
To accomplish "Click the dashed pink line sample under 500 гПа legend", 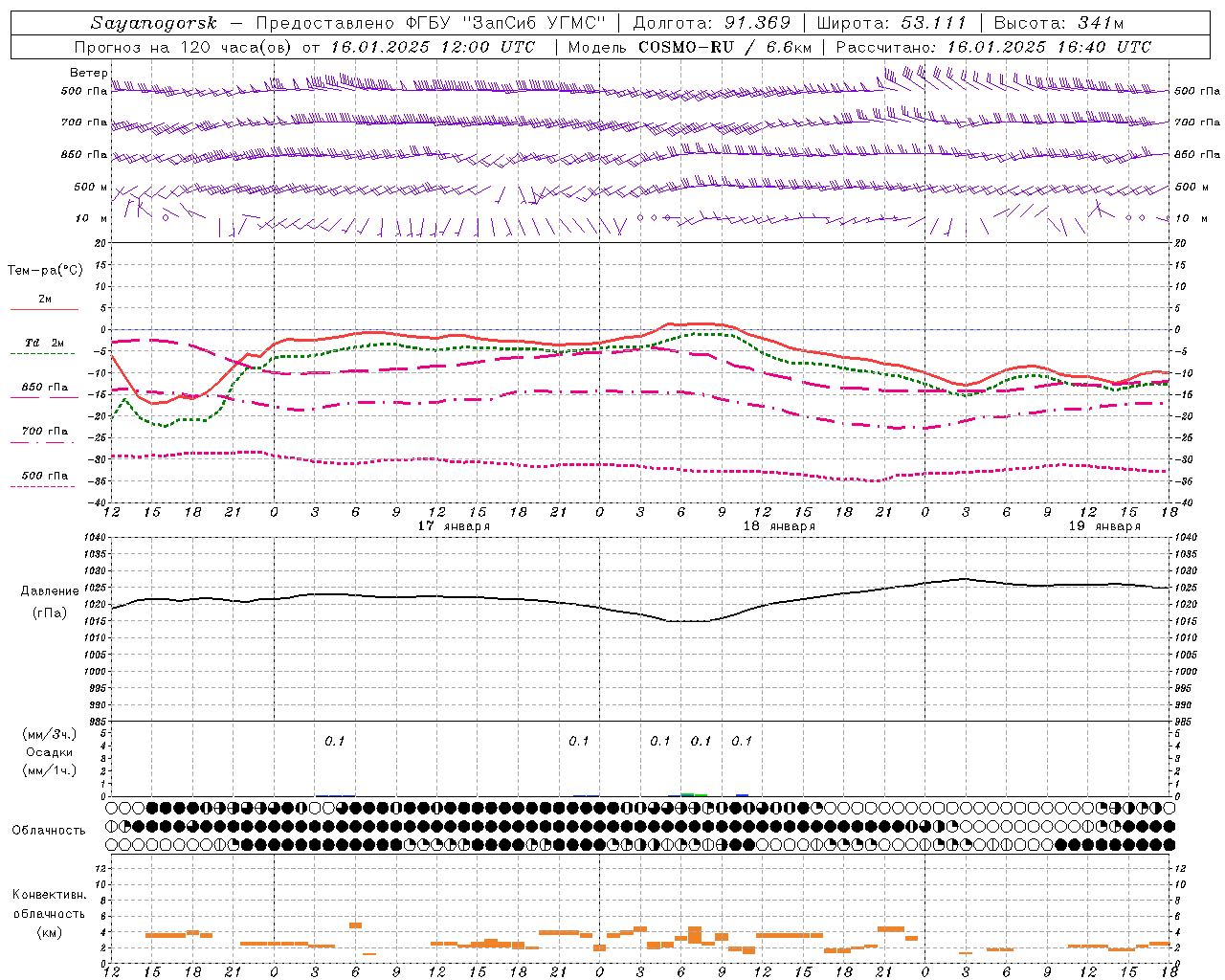I will (42, 487).
